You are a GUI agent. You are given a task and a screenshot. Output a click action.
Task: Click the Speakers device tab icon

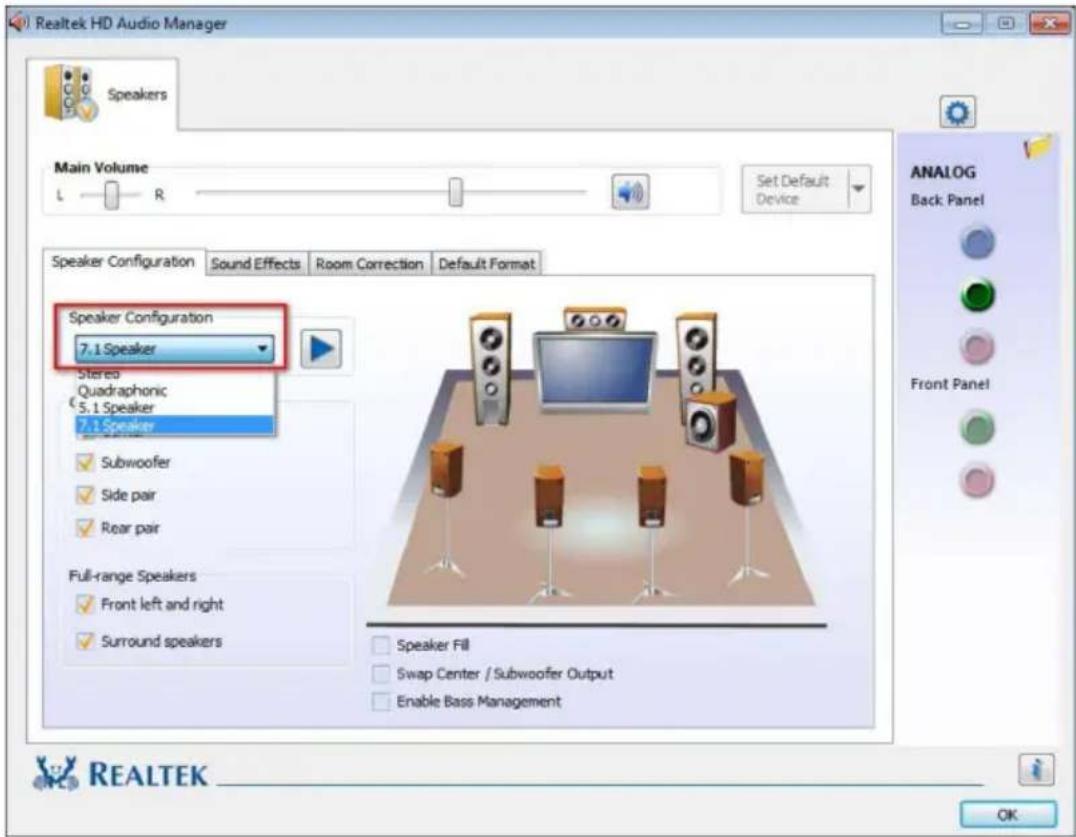coord(71,94)
